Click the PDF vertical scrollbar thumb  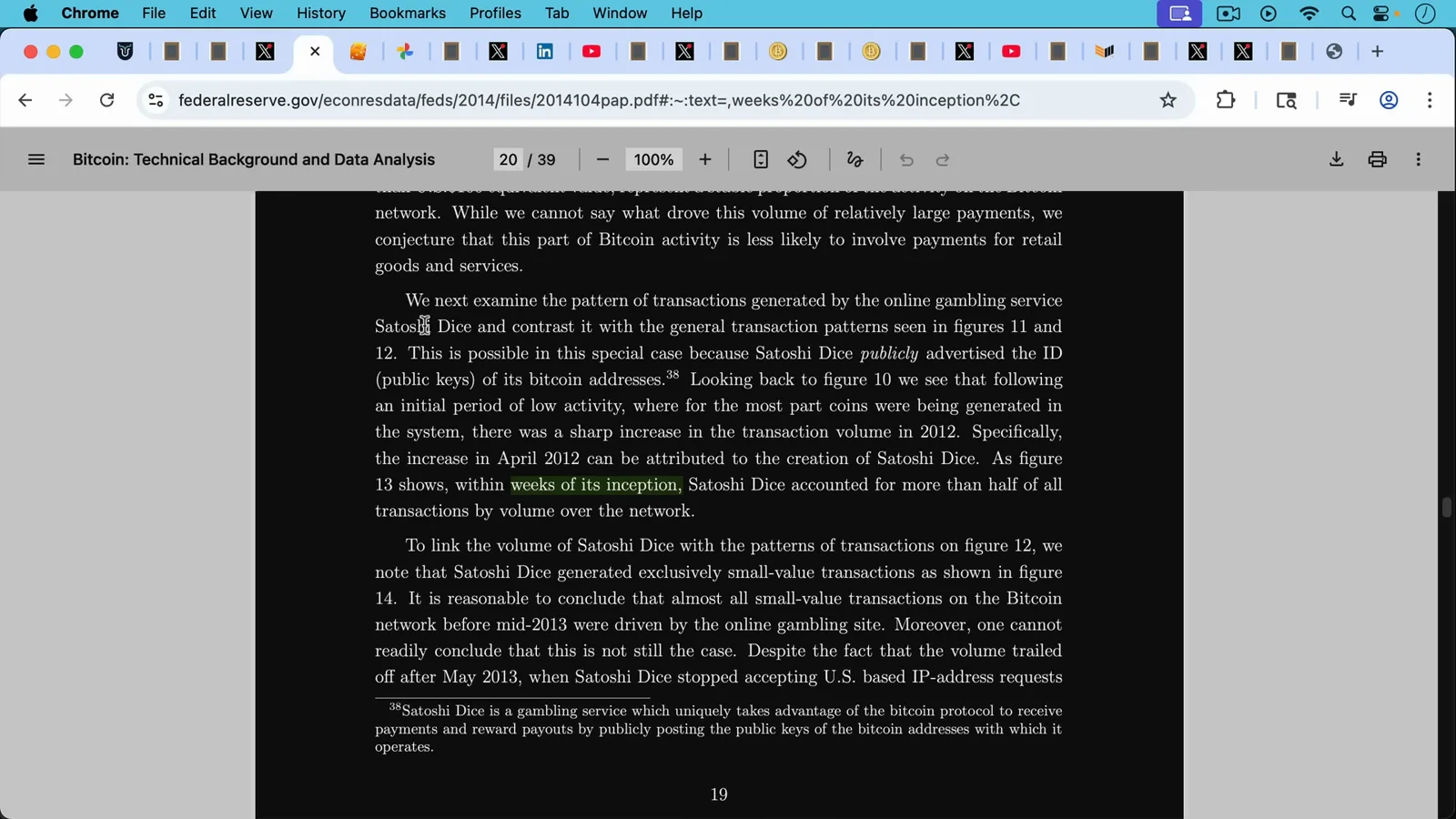tap(1446, 507)
